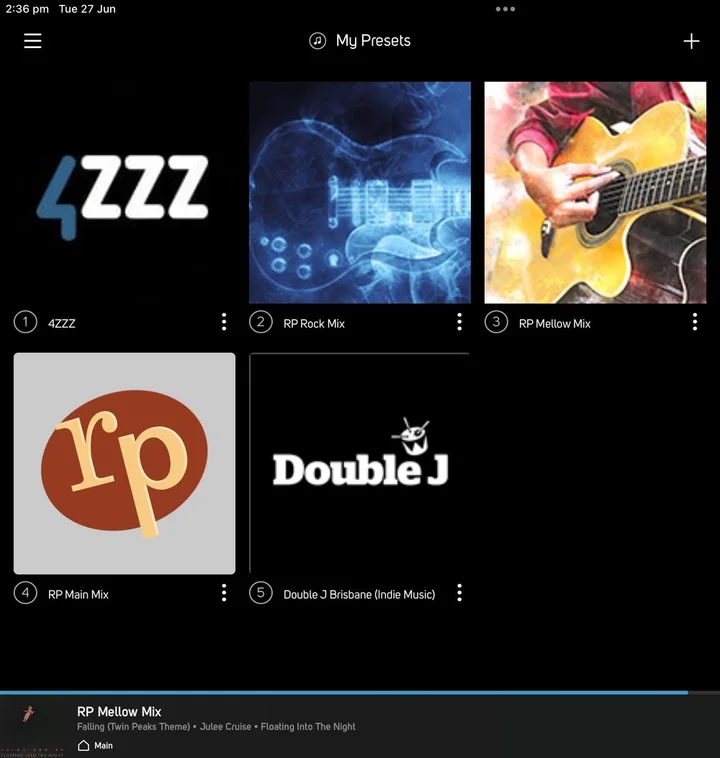Tap the music note icon beside My Presets
This screenshot has width=720, height=758.
318,41
